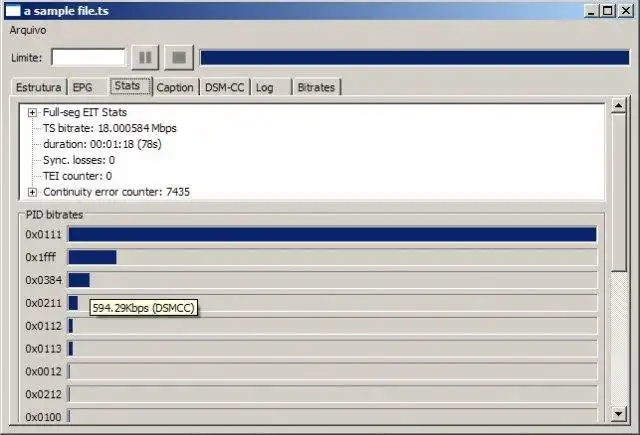The image size is (640, 435).
Task: Select the TS bitrate: 18.000584 Mbps row
Action: (x=110, y=128)
